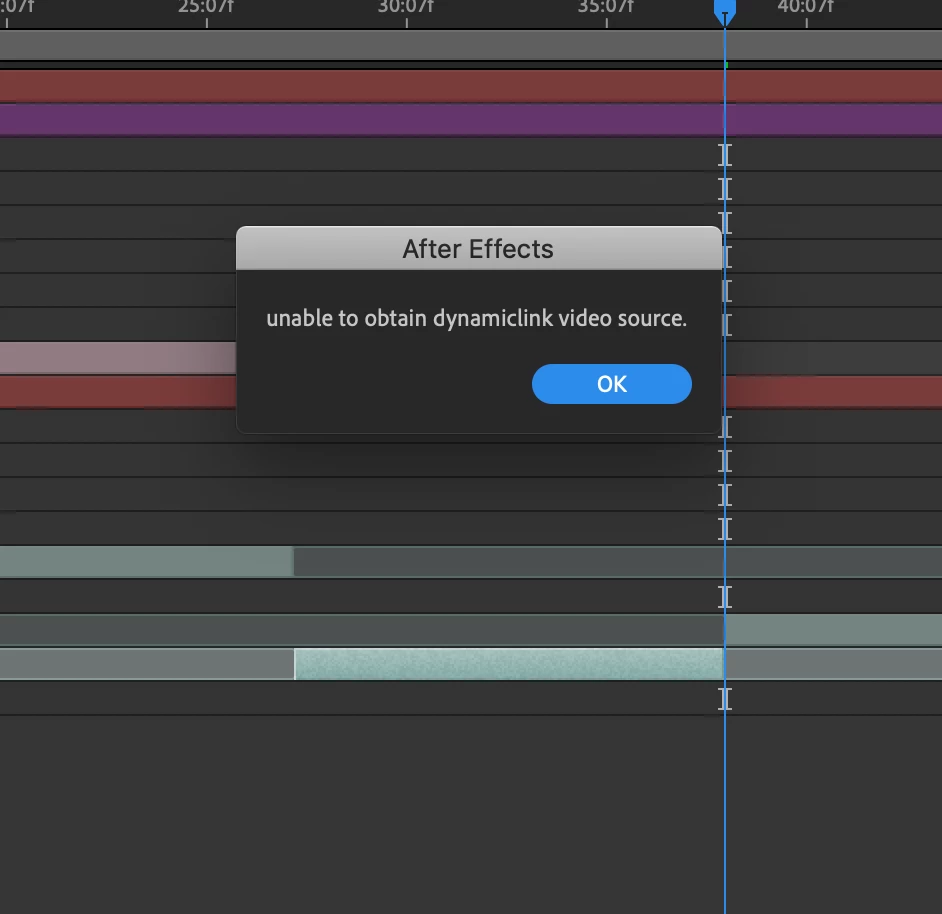Click the 30:07f mark on the time ruler
This screenshot has width=942, height=914.
406,8
